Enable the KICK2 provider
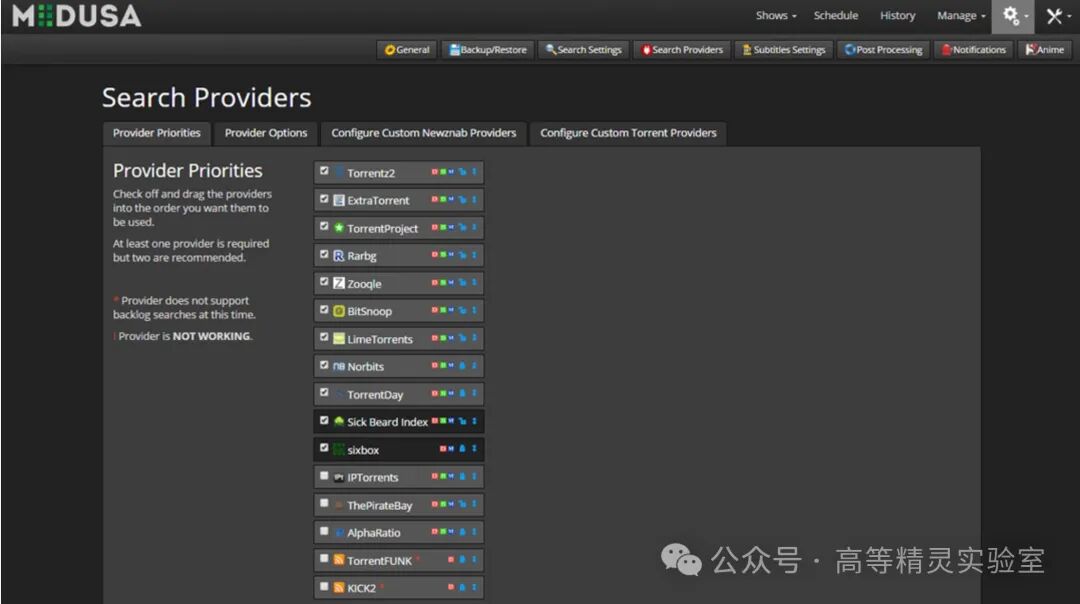The image size is (1080, 604). 324,587
